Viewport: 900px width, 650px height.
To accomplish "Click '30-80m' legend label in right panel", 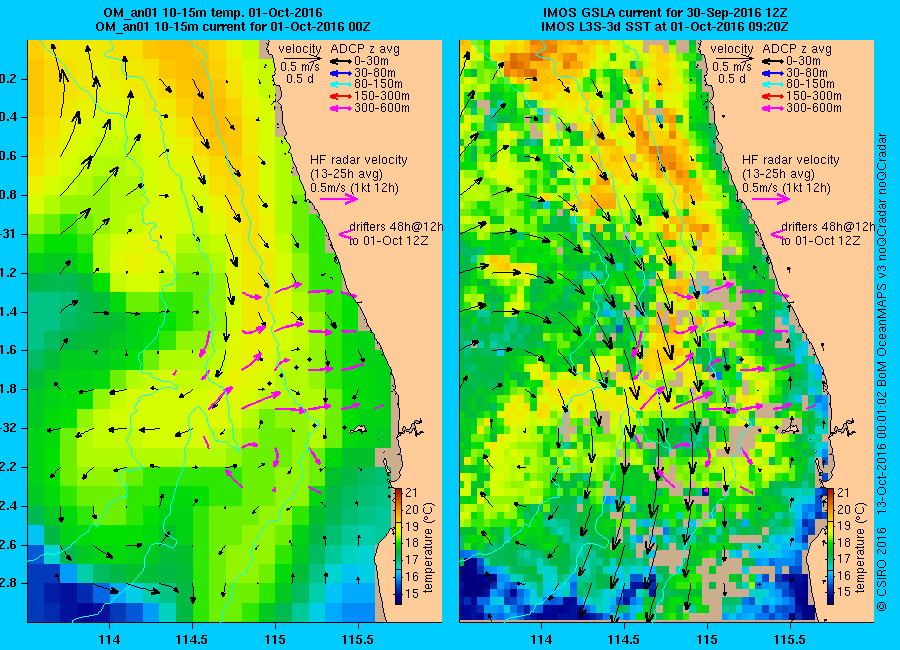I will [807, 73].
